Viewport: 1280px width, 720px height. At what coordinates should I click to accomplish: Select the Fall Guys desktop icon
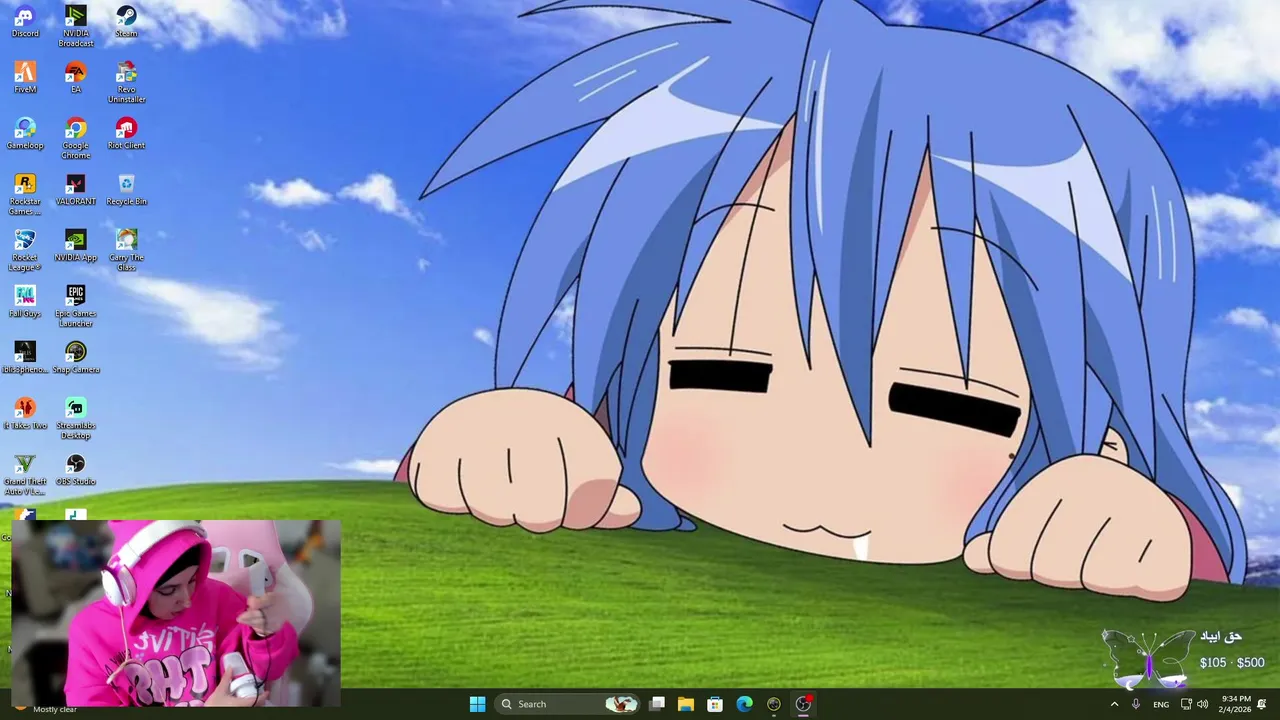(25, 302)
